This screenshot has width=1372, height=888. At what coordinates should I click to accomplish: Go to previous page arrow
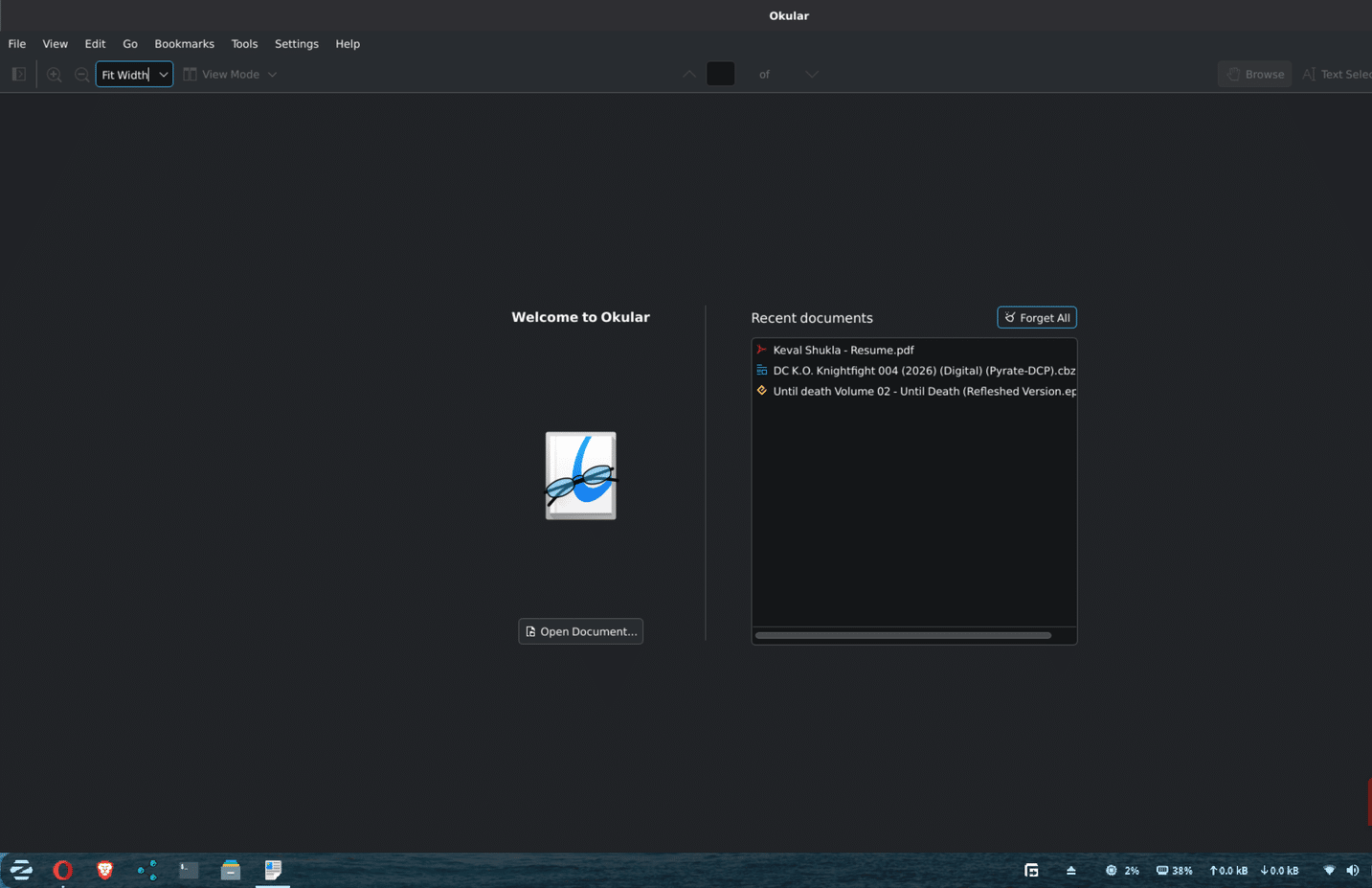(x=689, y=74)
